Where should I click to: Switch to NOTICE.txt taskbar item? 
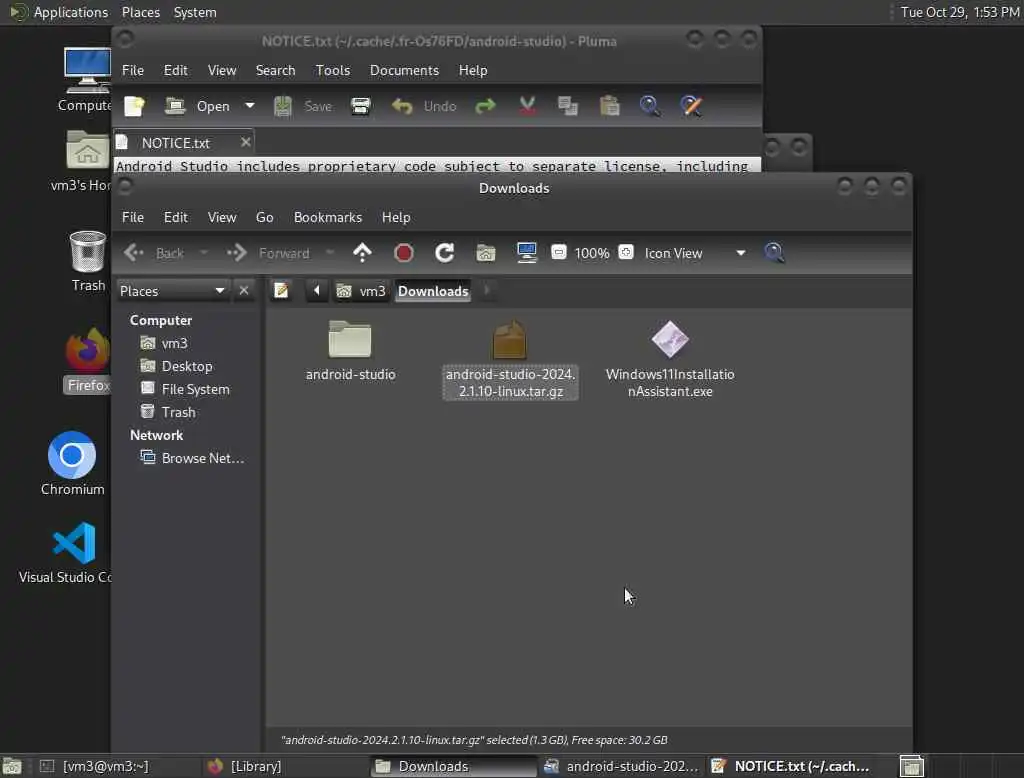tap(791, 766)
